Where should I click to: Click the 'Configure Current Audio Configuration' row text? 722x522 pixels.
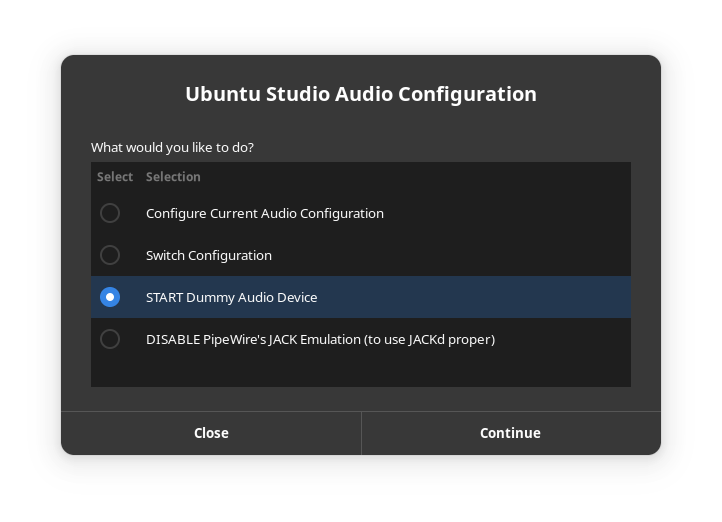click(x=265, y=213)
